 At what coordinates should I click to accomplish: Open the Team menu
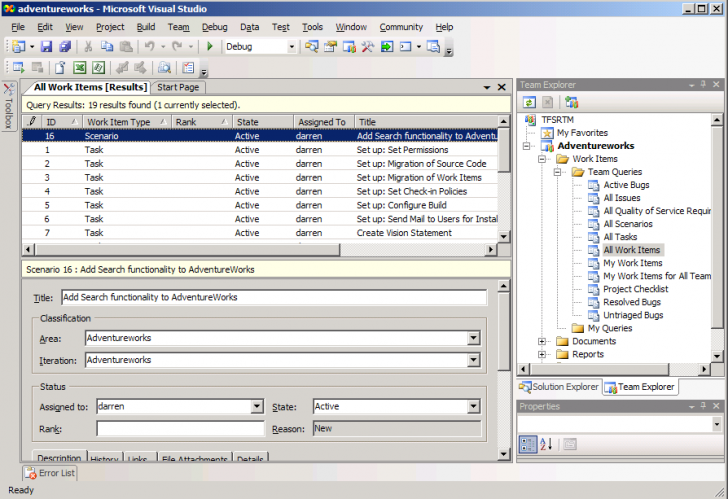(178, 27)
